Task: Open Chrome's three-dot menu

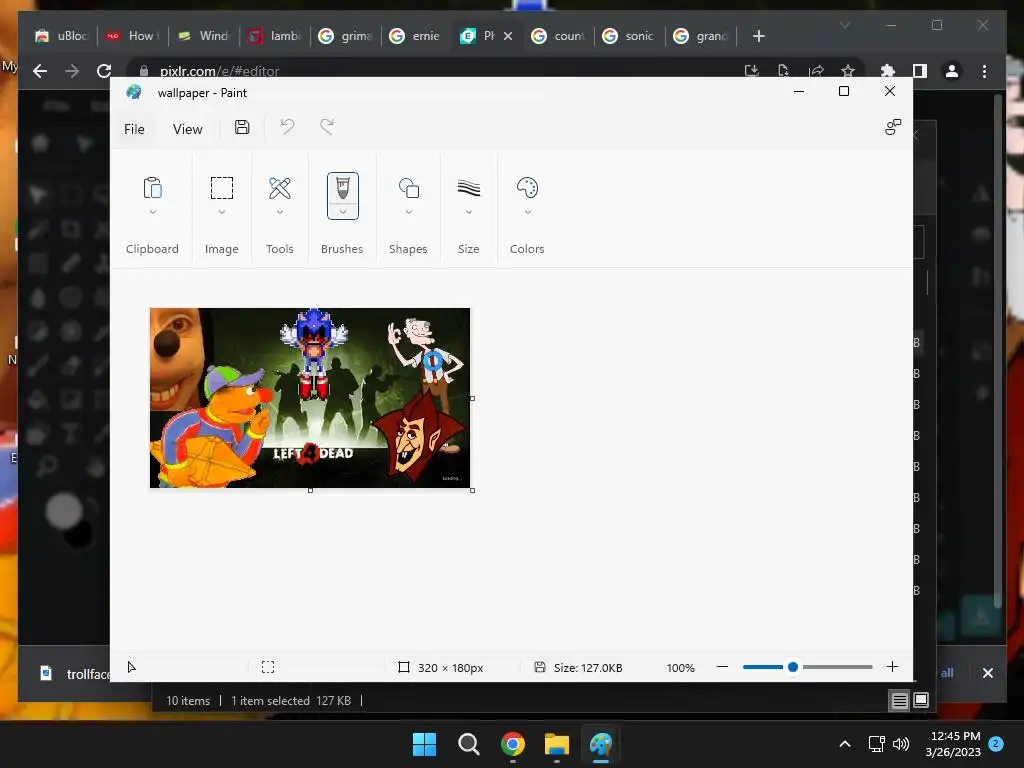Action: pyautogui.click(x=985, y=71)
